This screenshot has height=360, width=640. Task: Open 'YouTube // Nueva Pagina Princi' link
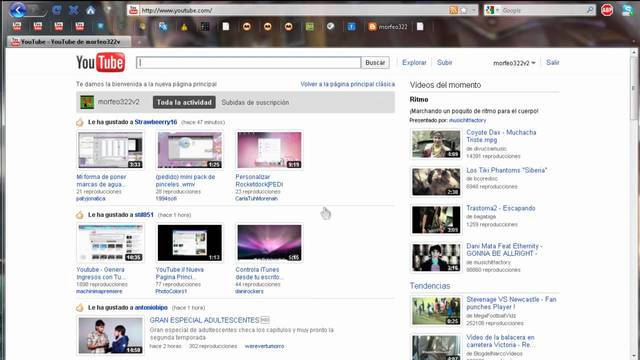[x=180, y=273]
